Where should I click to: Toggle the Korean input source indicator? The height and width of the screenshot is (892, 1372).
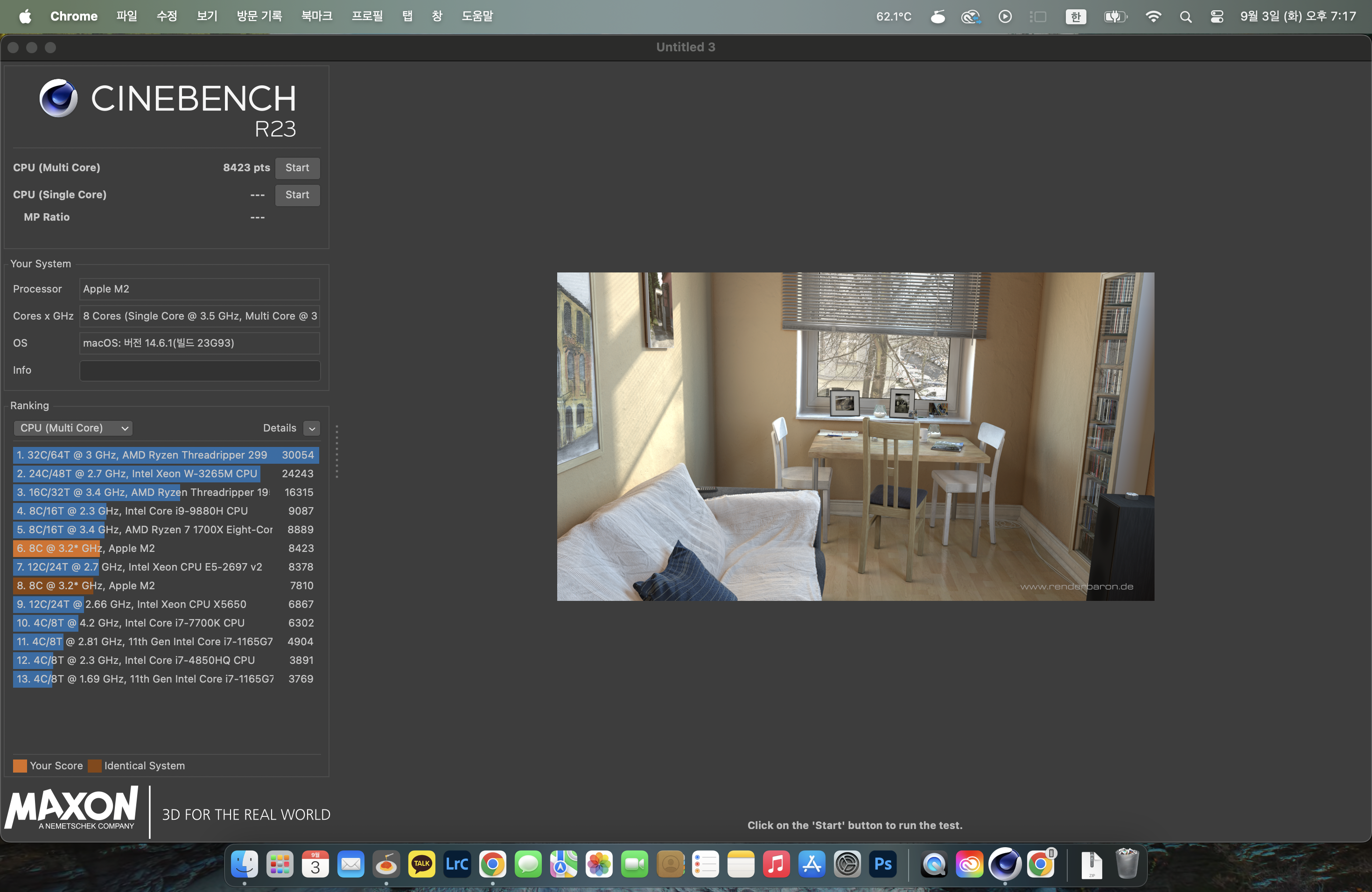pyautogui.click(x=1076, y=16)
